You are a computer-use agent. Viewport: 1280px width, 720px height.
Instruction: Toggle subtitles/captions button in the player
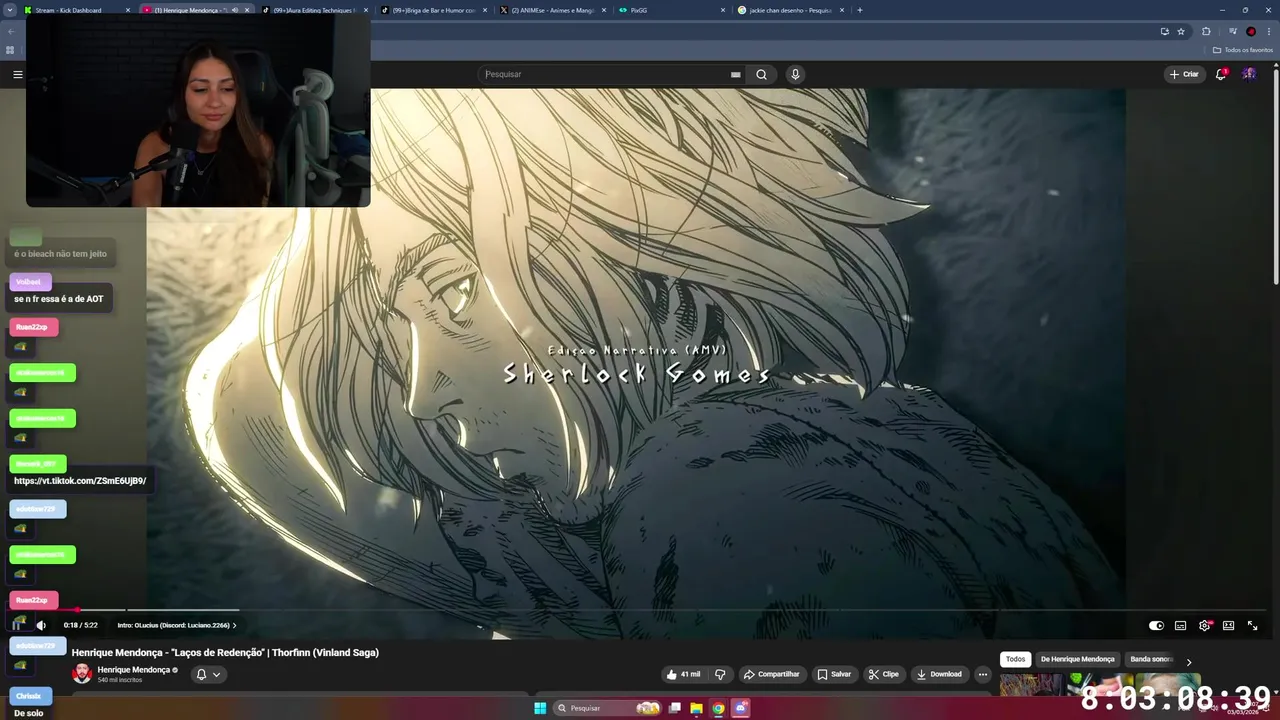1180,625
